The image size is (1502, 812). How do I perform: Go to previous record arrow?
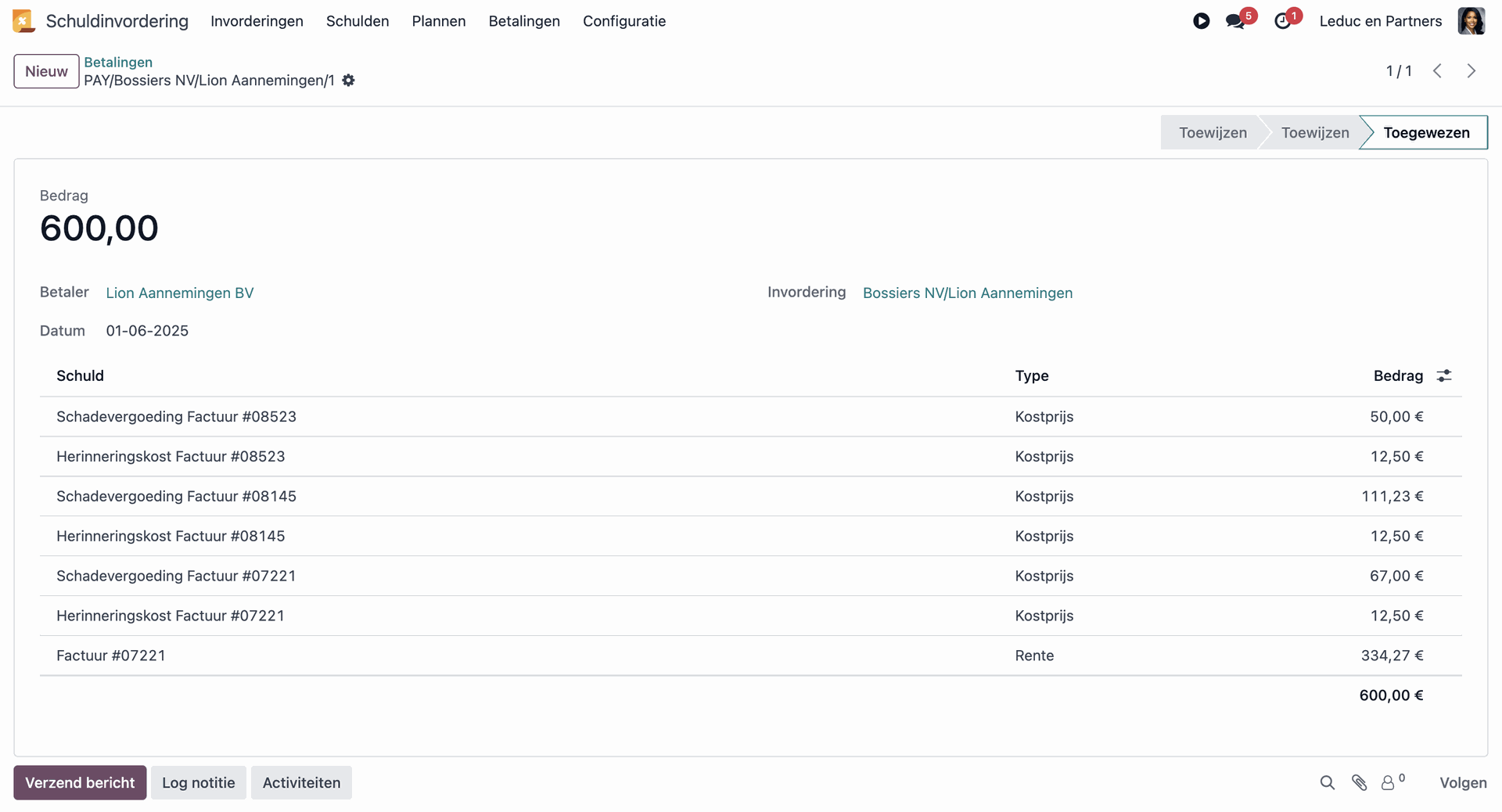coord(1437,71)
